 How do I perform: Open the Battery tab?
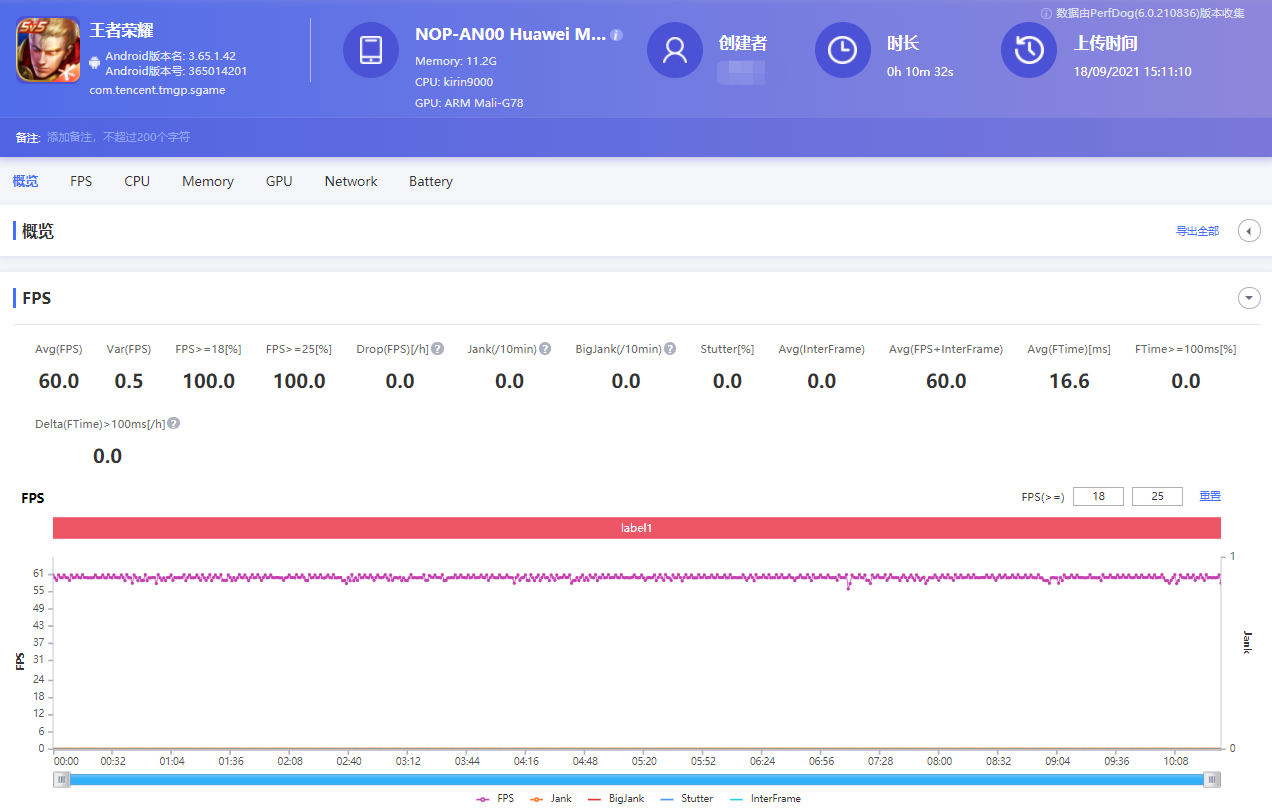[x=431, y=181]
